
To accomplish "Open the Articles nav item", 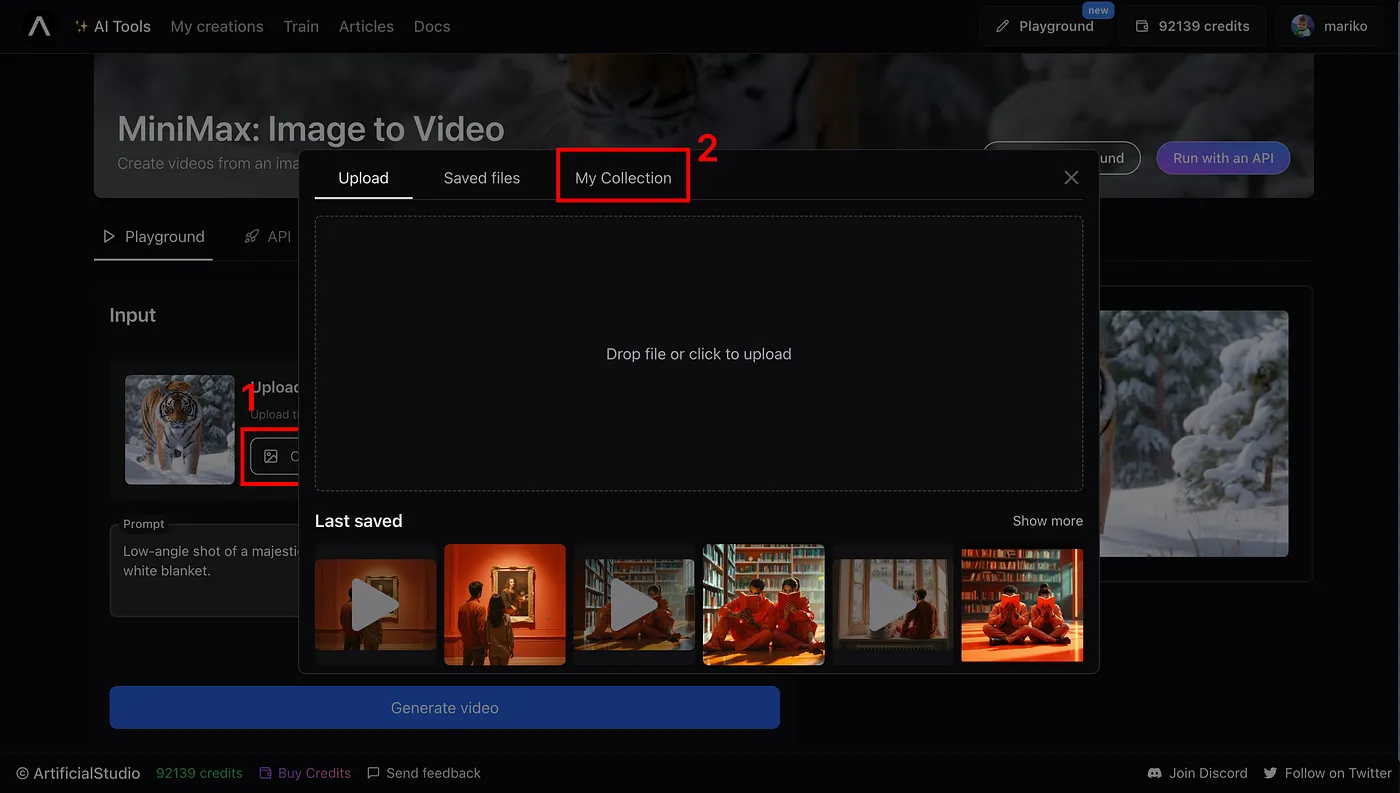I will point(366,26).
